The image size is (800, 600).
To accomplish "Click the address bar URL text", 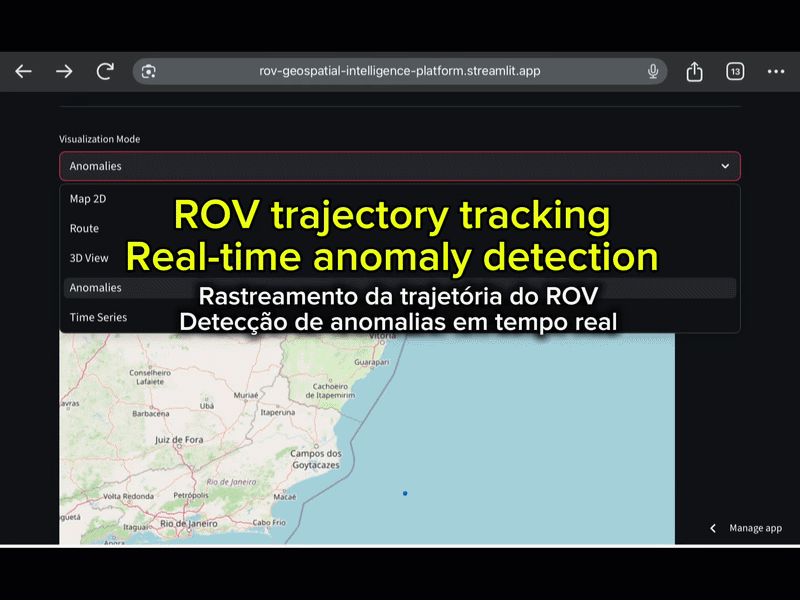I will [x=400, y=71].
